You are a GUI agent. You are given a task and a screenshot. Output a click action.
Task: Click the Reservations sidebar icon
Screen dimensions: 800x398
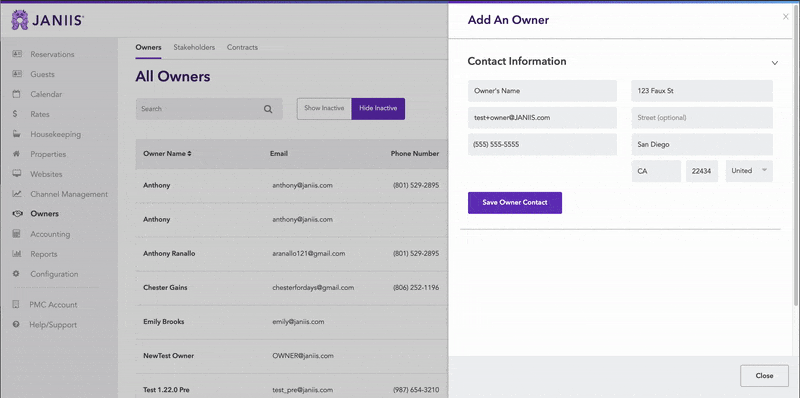[x=17, y=54]
